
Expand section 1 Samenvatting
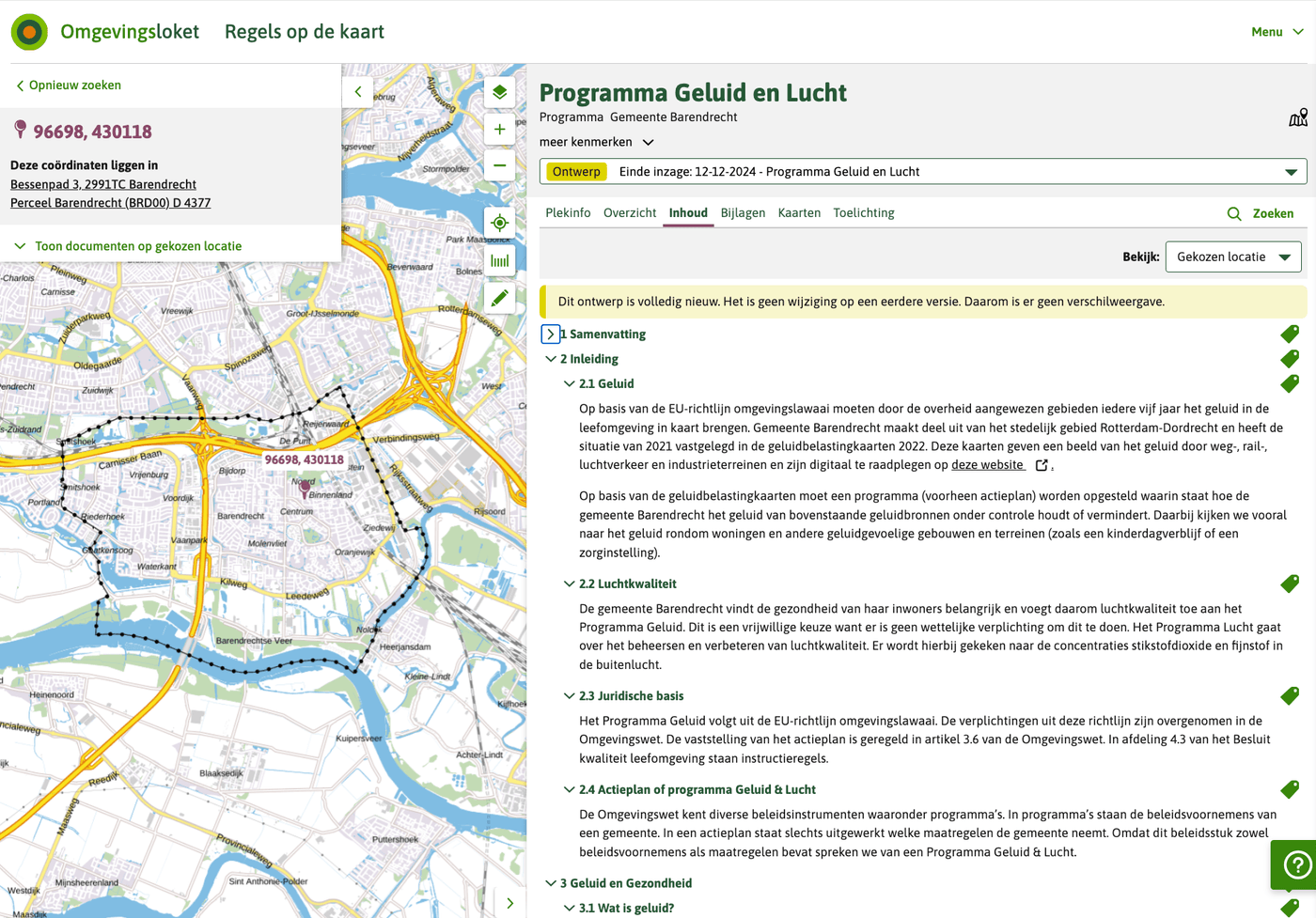click(551, 334)
